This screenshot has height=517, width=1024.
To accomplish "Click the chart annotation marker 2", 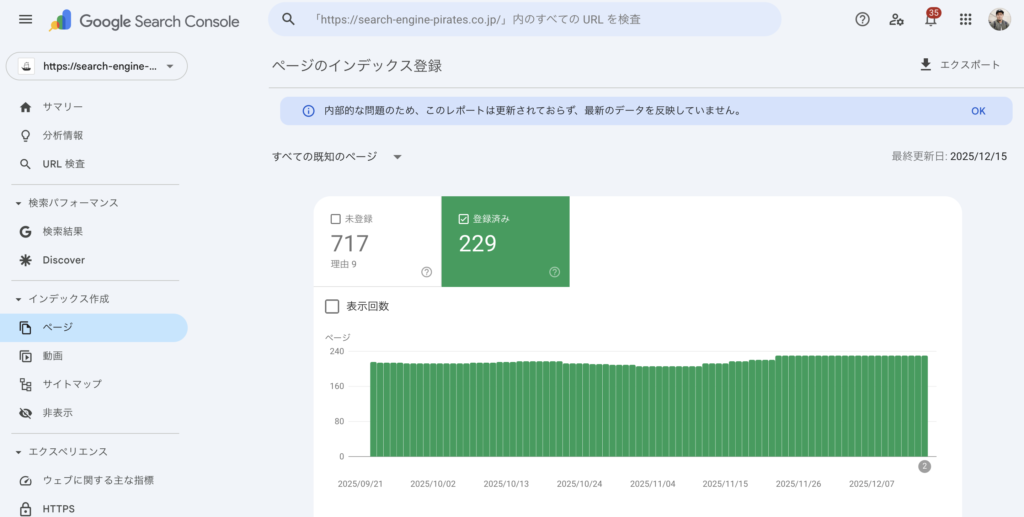I will (x=924, y=466).
